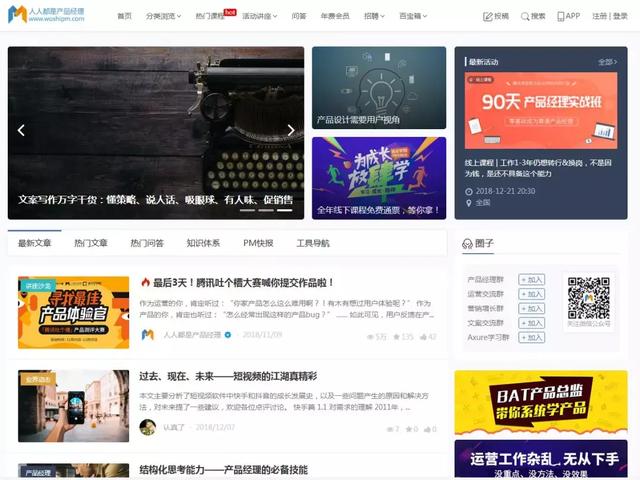640x480 pixels.
Task: Open 全部 link in 最新活动 panel
Action: (607, 62)
